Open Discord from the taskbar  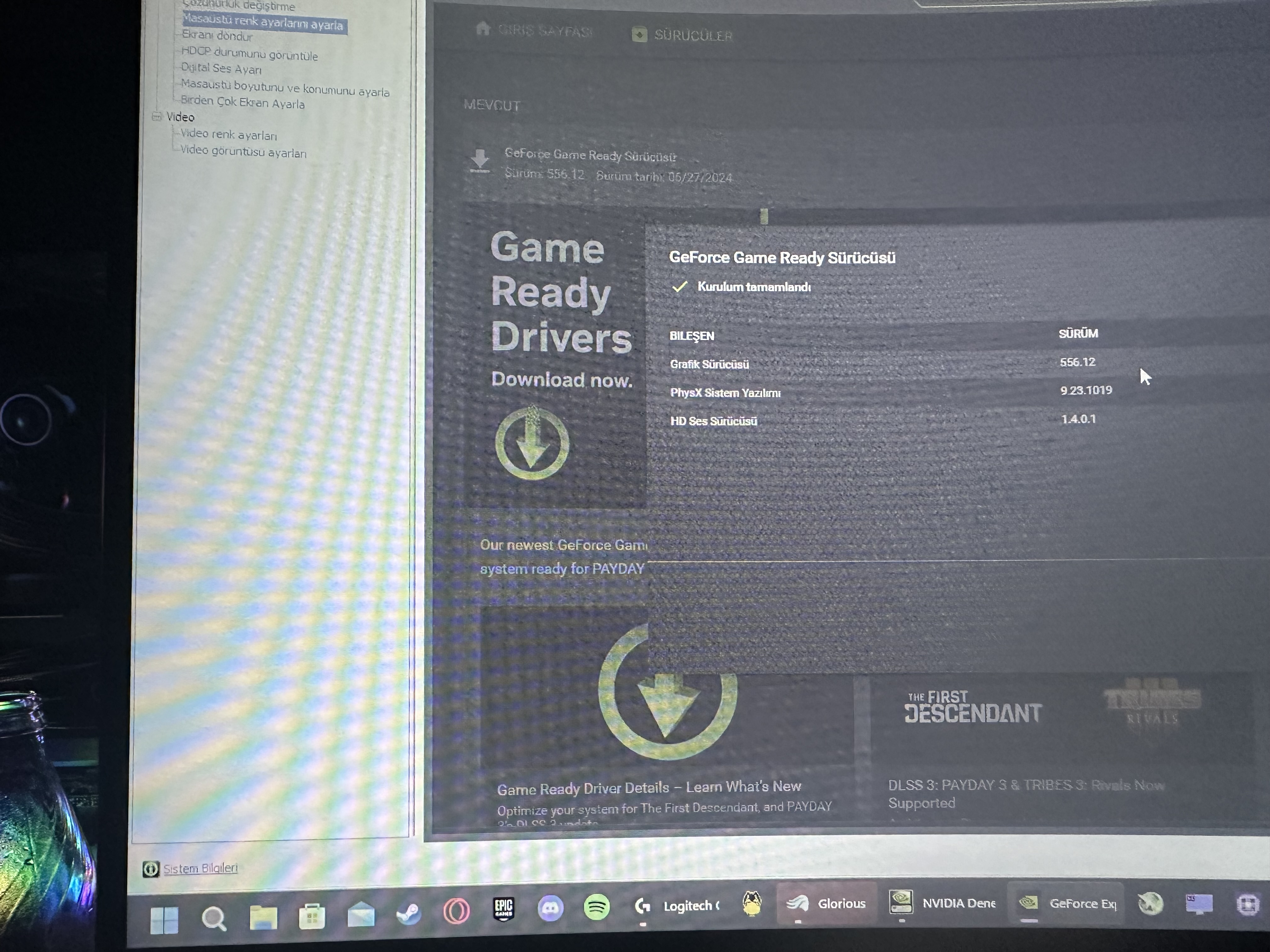pyautogui.click(x=550, y=908)
